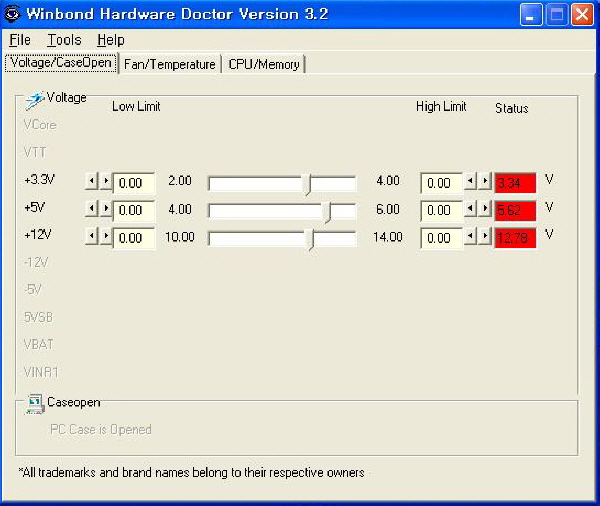Click the 10.00 minimum value of +12V
The height and width of the screenshot is (506, 600).
pyautogui.click(x=180, y=237)
